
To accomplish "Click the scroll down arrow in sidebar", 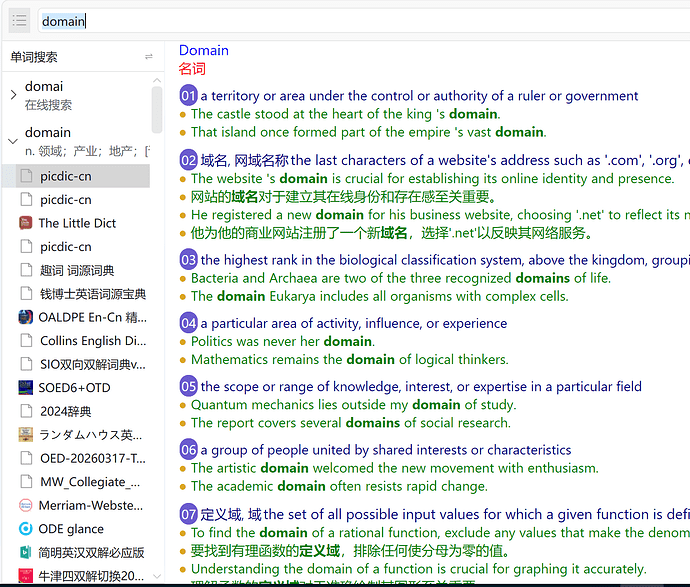I will [x=157, y=576].
